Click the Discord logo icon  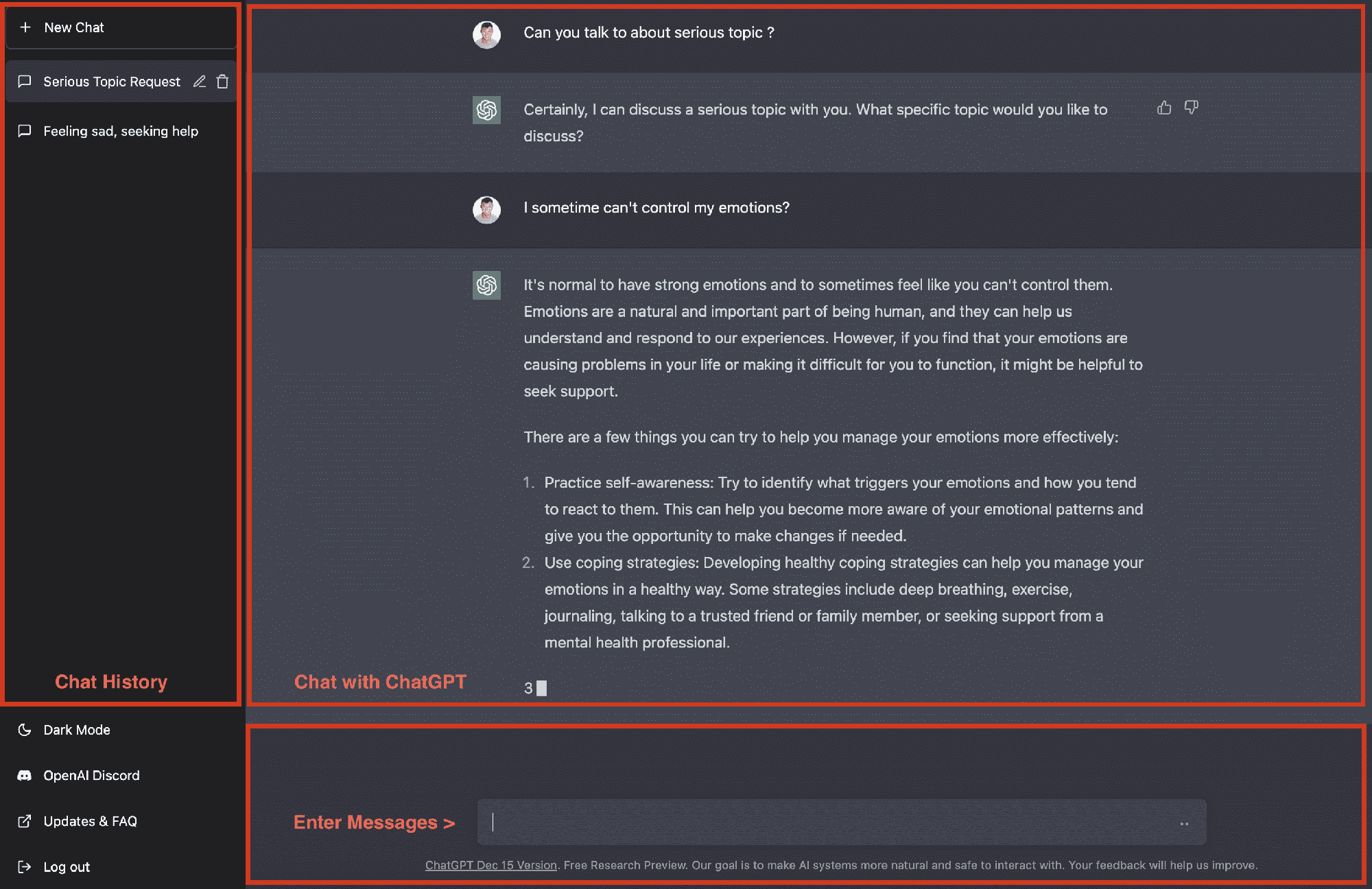click(25, 775)
